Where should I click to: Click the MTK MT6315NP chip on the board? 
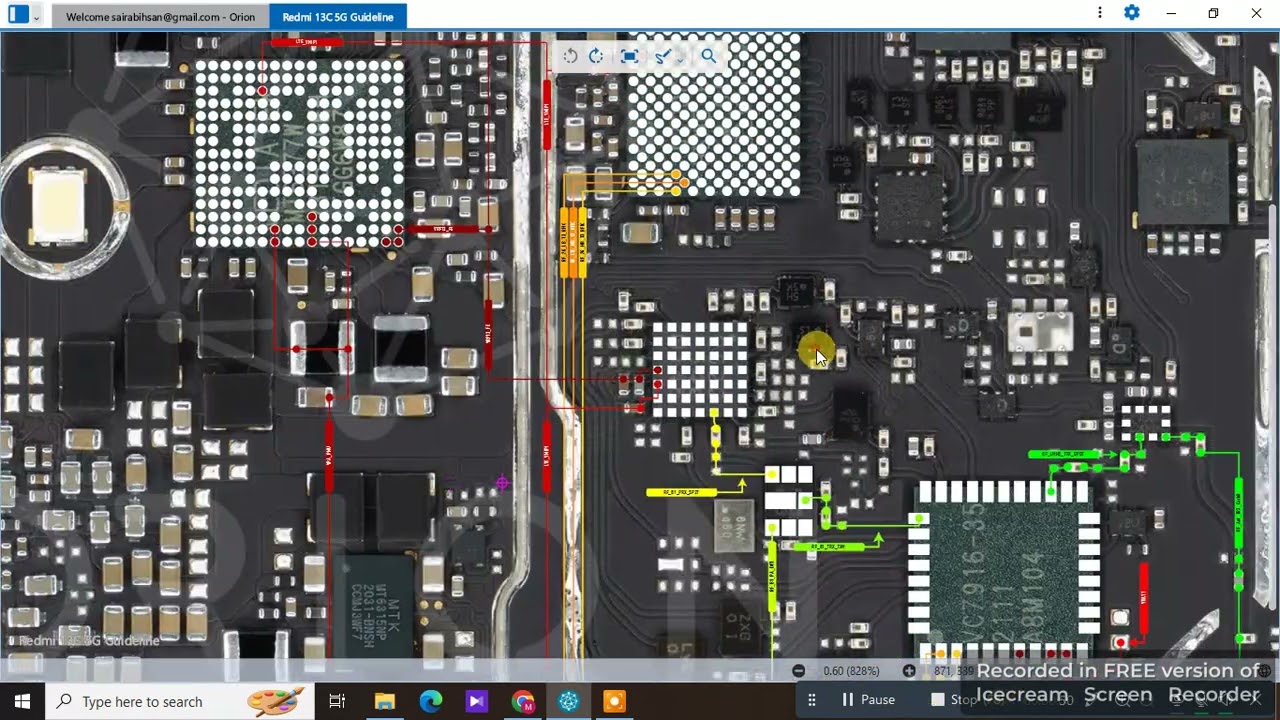coord(378,606)
